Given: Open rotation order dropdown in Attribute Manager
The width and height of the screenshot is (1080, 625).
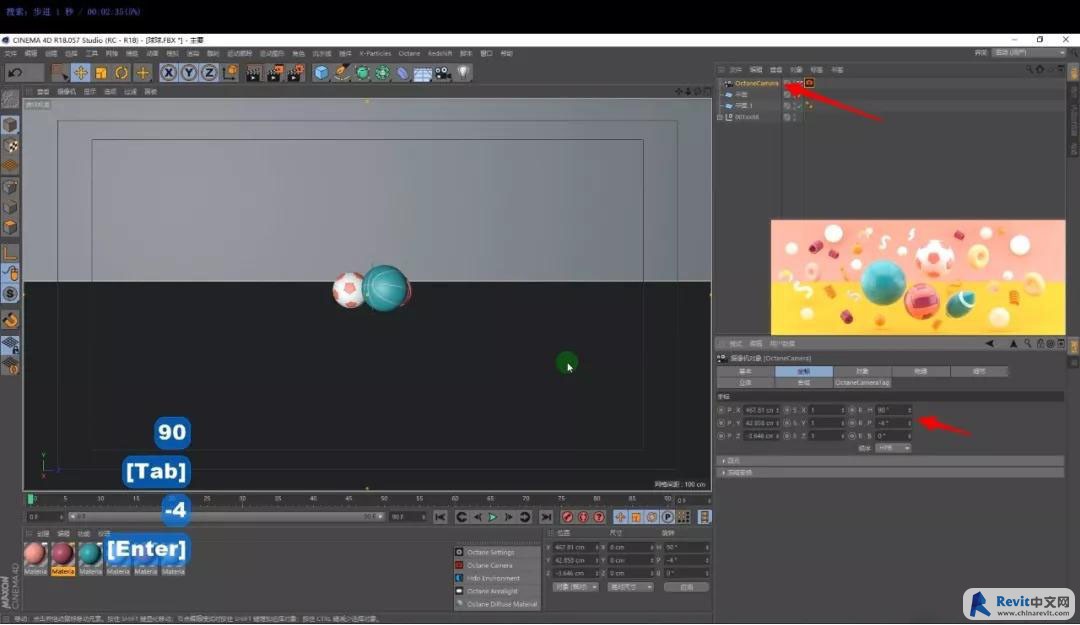Looking at the screenshot, I should (893, 448).
